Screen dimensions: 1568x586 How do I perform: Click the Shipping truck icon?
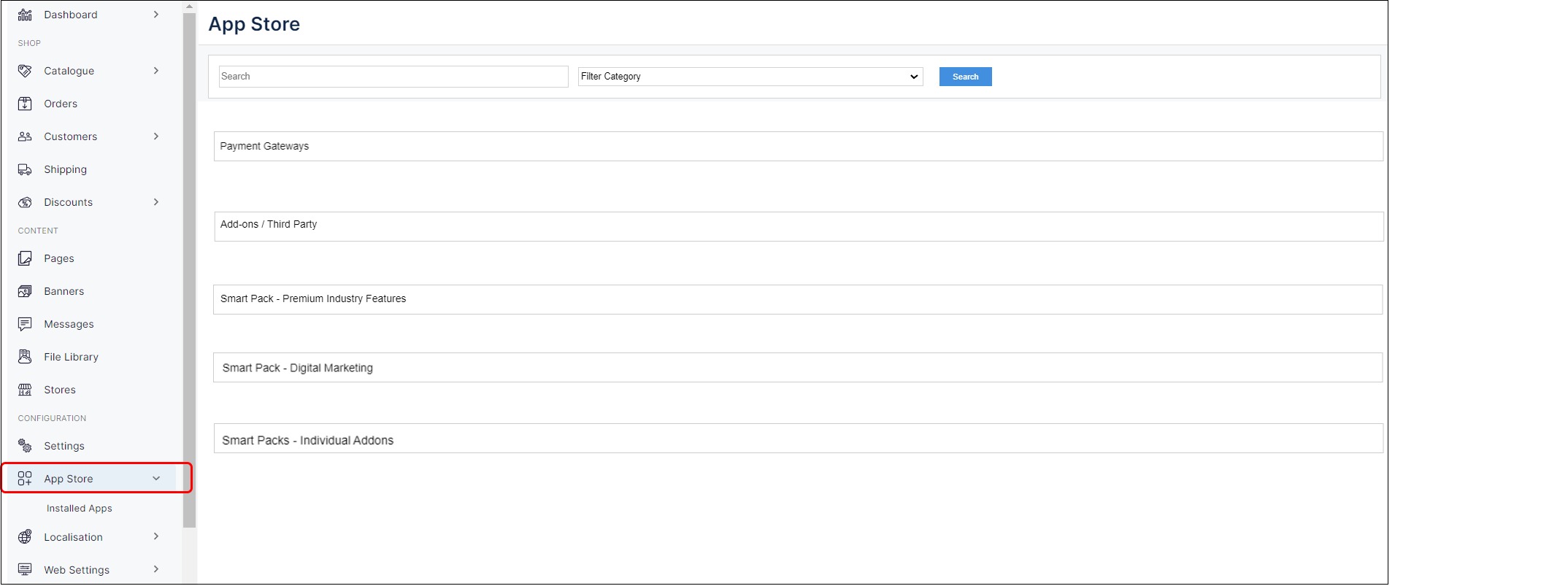[25, 169]
